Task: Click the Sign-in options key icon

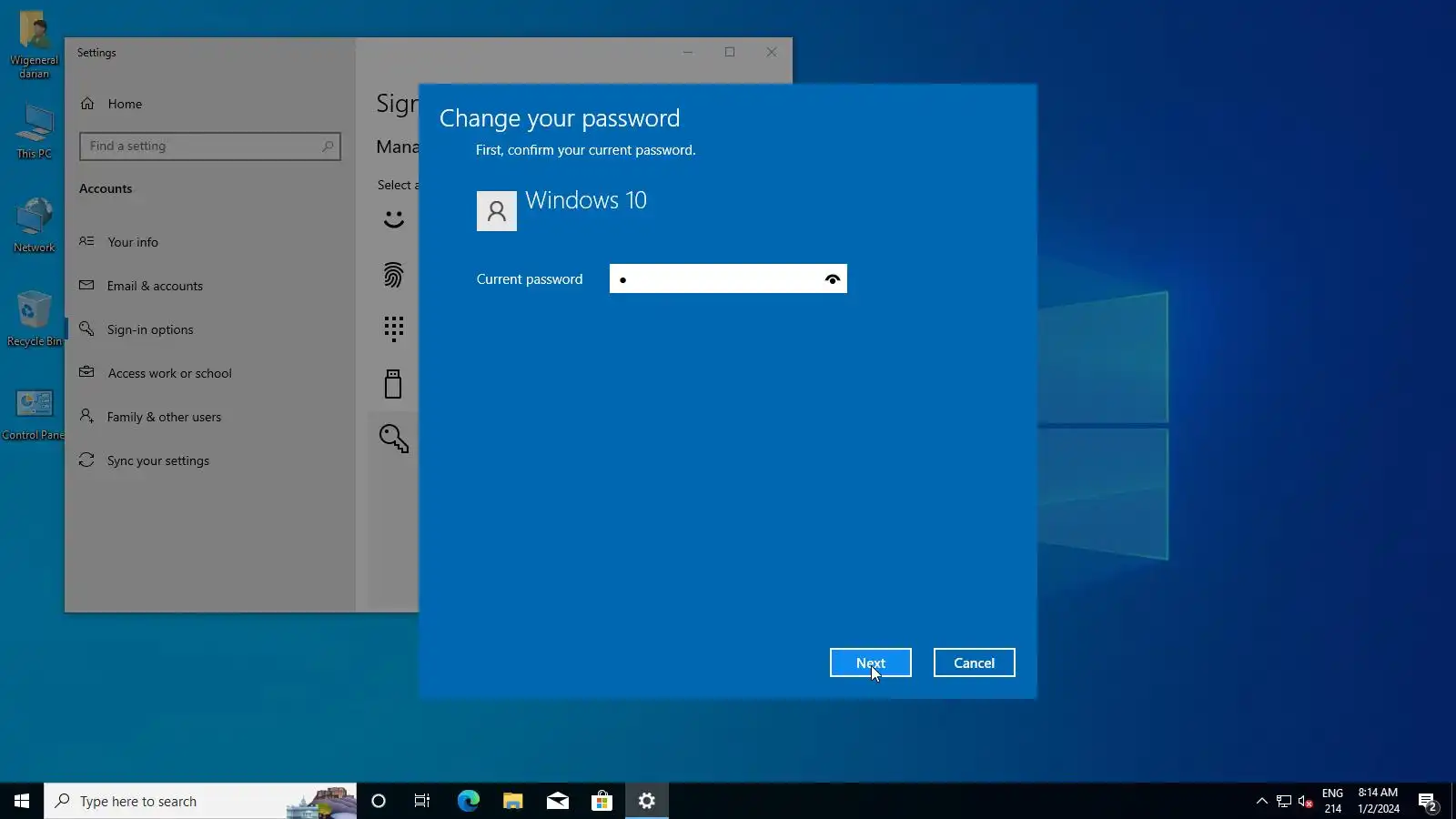Action: 86,329
